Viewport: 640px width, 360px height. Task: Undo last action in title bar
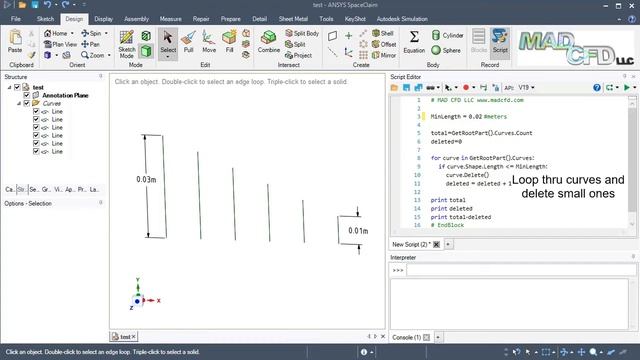coord(47,5)
